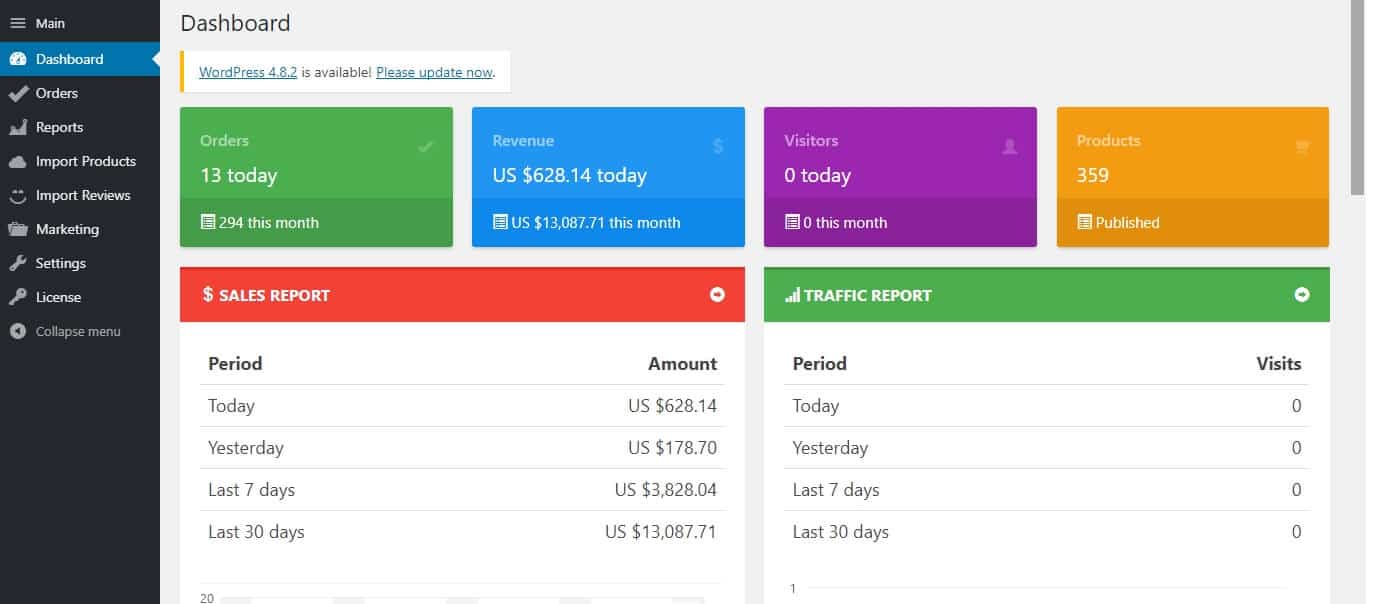Click the License key icon

point(17,297)
